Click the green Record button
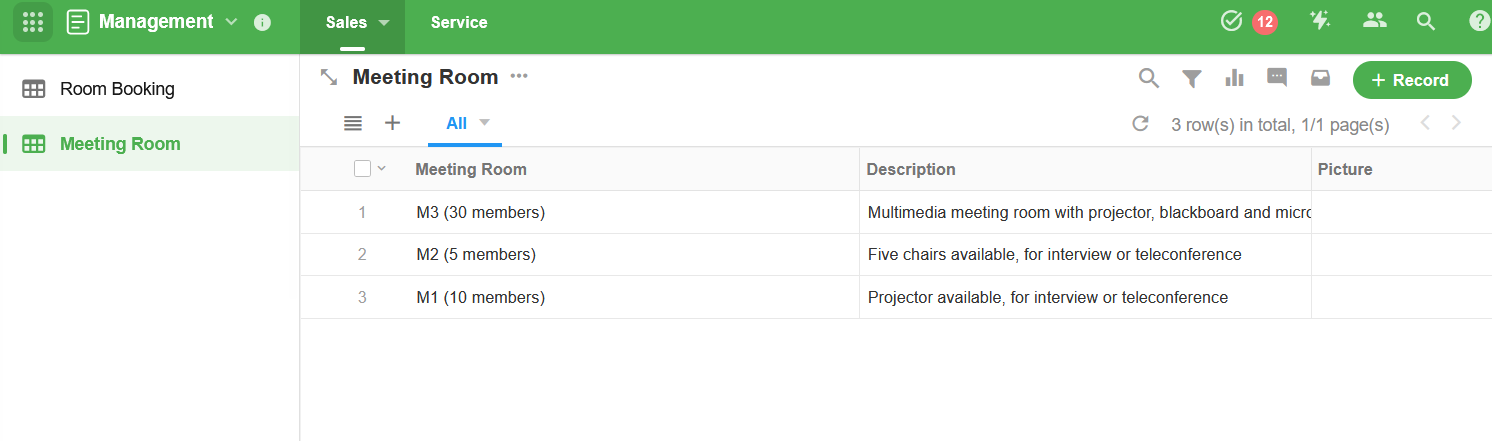1492x442 pixels. coord(1412,80)
